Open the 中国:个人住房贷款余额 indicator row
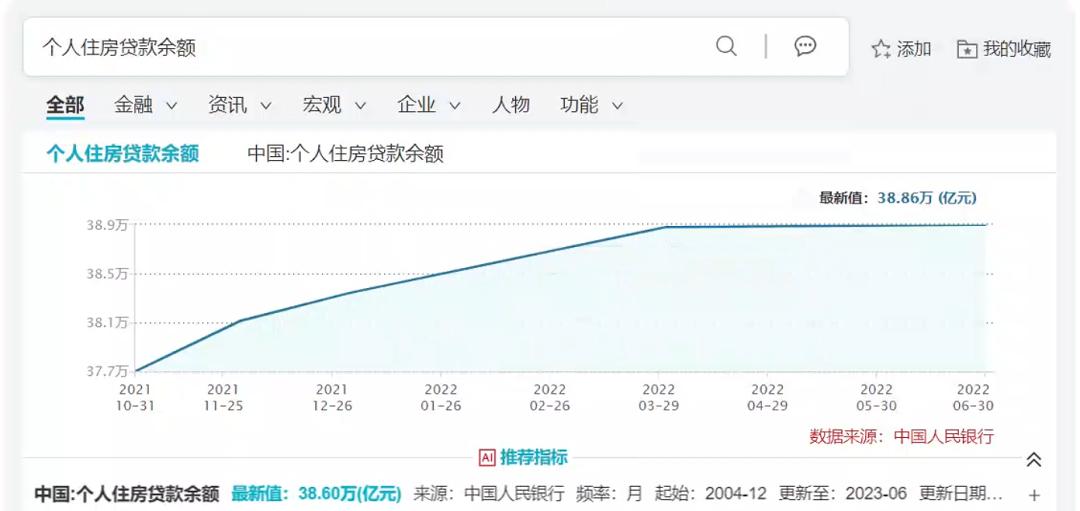This screenshot has height=511, width=1080. [537, 494]
